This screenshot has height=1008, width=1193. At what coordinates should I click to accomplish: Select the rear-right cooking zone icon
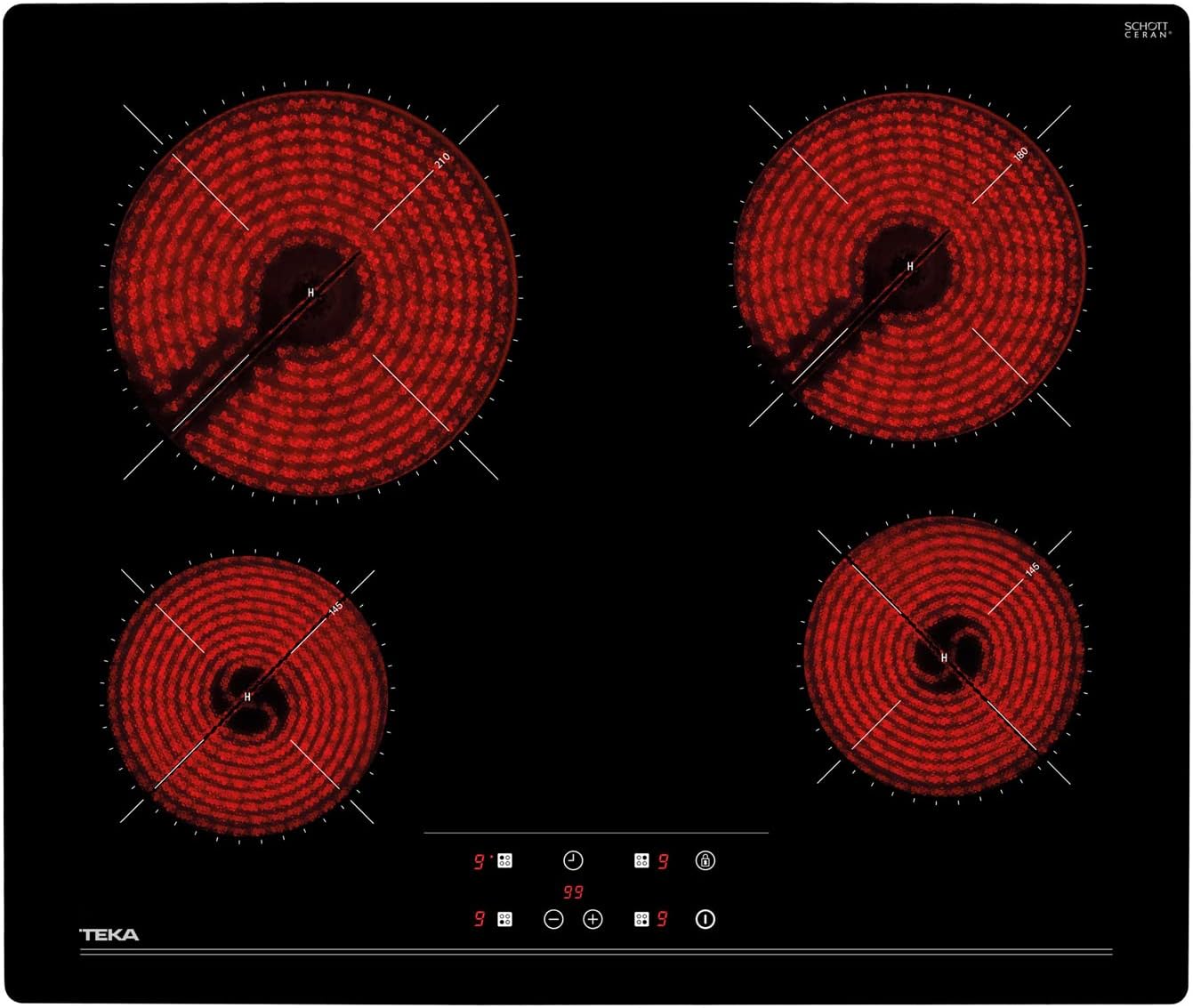(x=641, y=860)
